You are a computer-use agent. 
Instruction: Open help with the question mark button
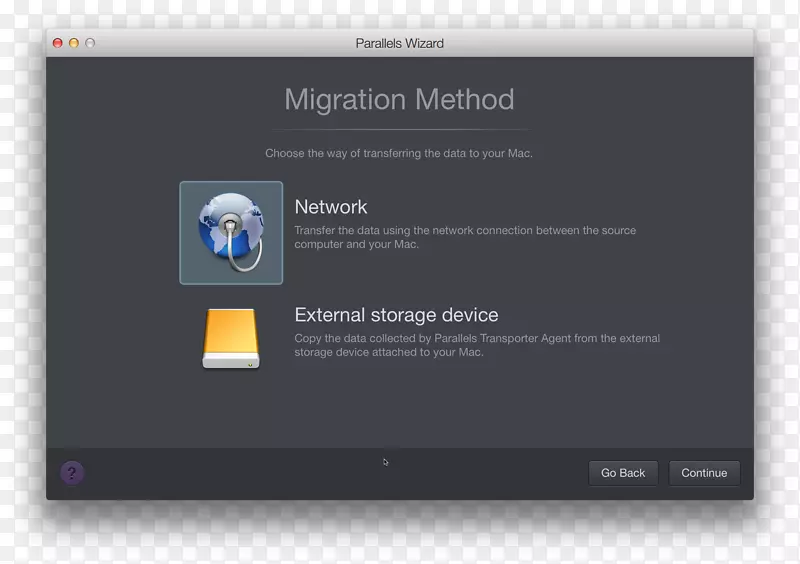click(x=72, y=473)
